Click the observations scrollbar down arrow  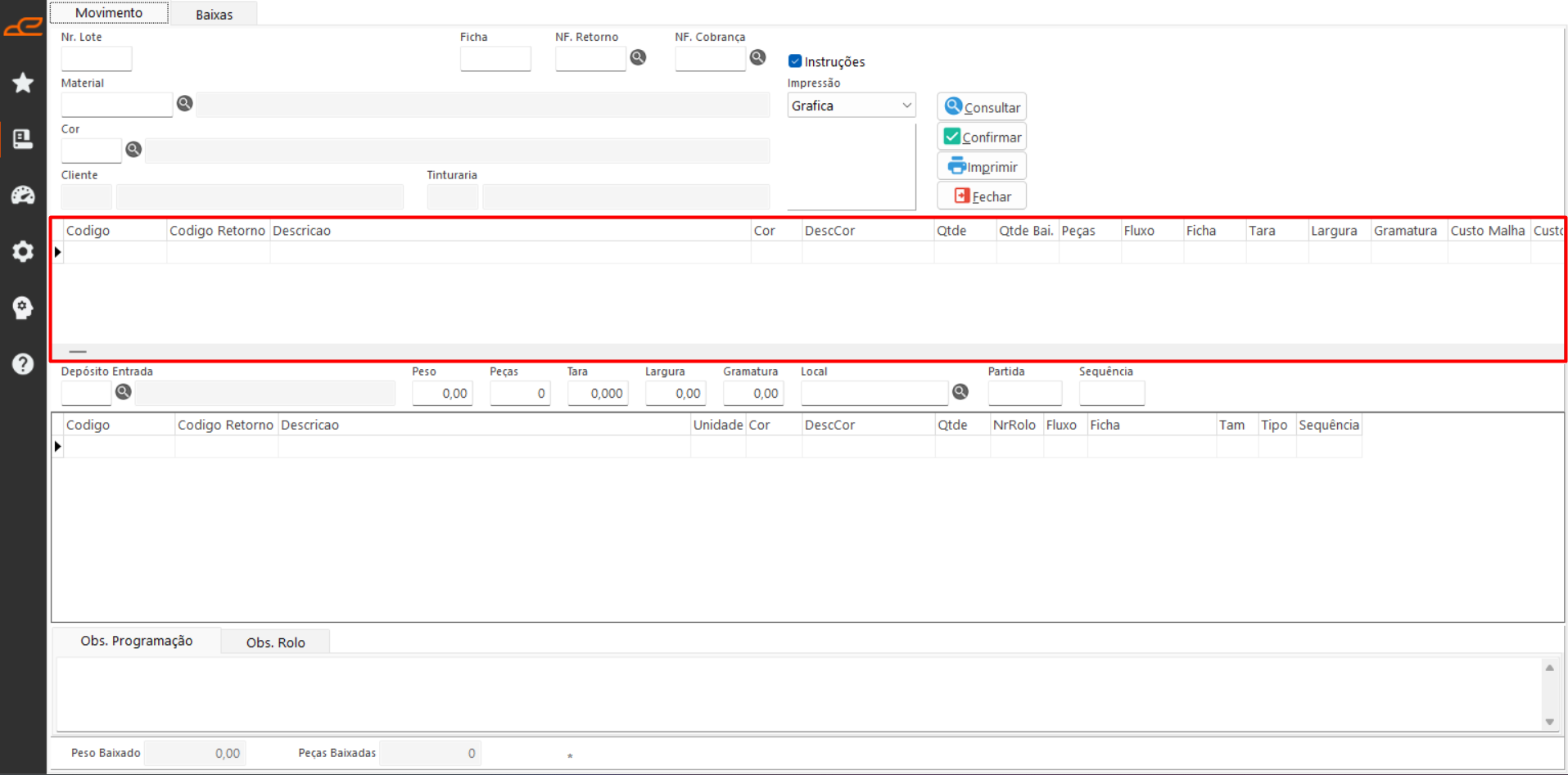click(x=1549, y=722)
